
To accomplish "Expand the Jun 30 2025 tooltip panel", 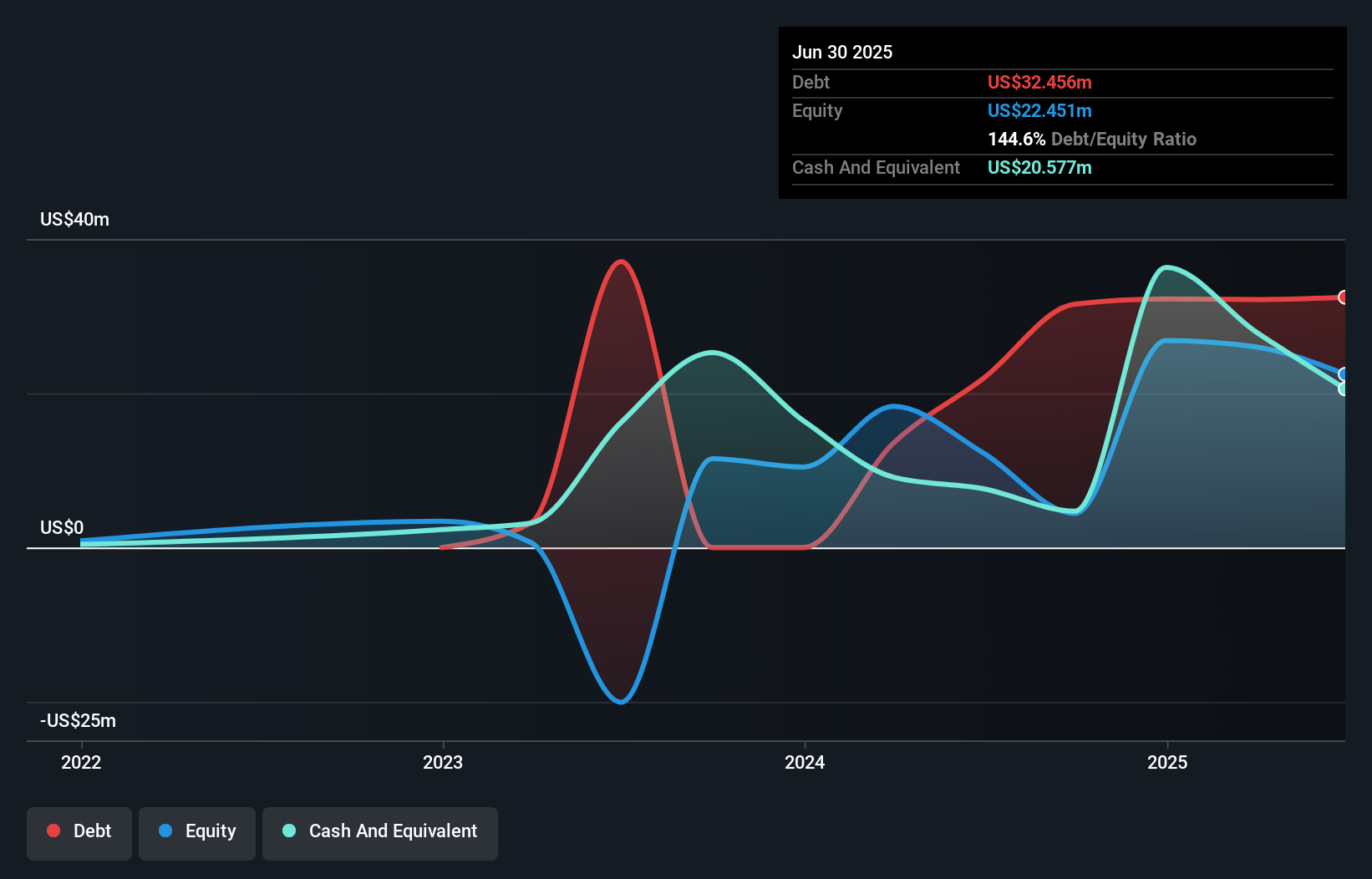I will pyautogui.click(x=842, y=52).
